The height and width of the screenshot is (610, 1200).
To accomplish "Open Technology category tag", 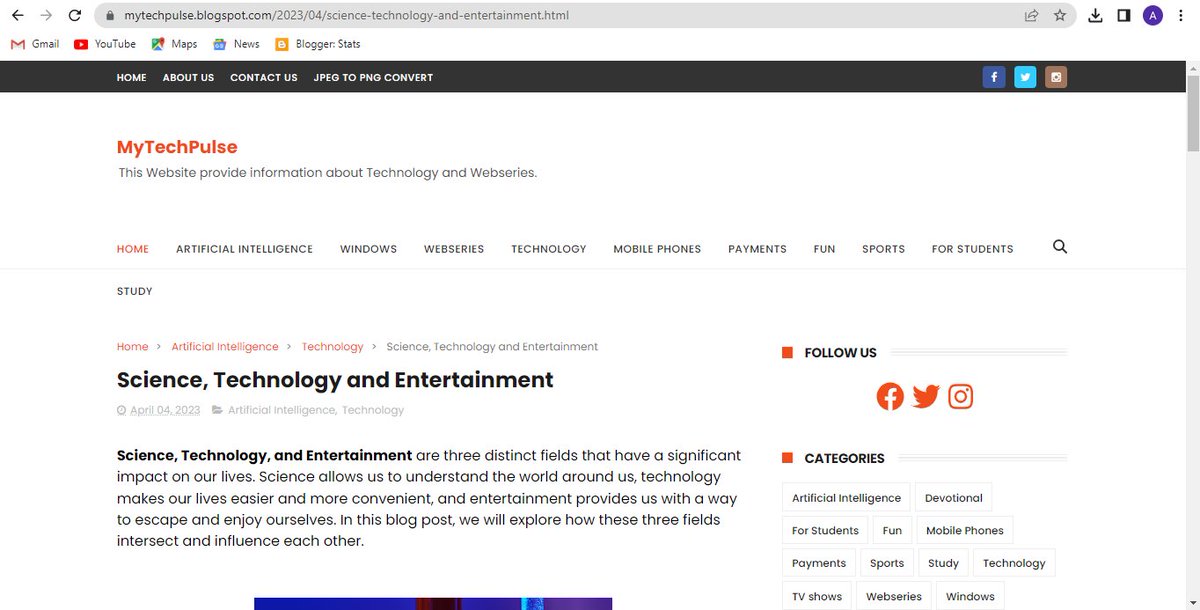I will (x=1014, y=563).
